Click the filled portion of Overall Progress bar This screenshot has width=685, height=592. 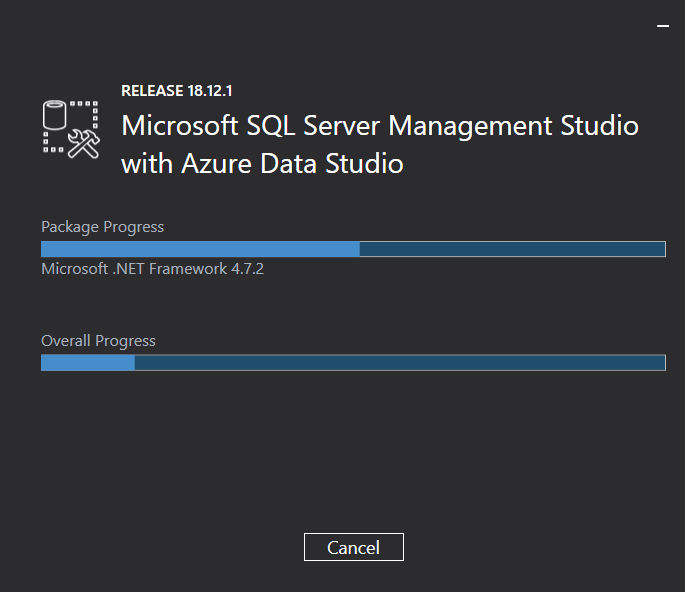(88, 363)
